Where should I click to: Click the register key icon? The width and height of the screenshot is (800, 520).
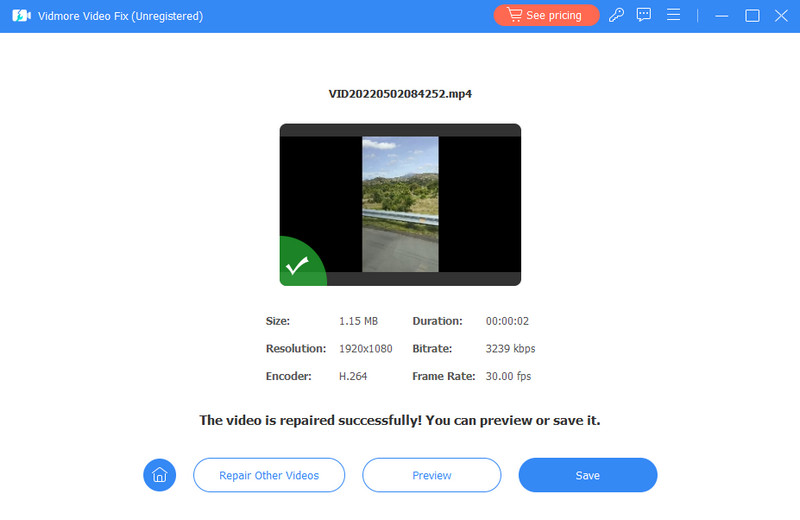(616, 15)
